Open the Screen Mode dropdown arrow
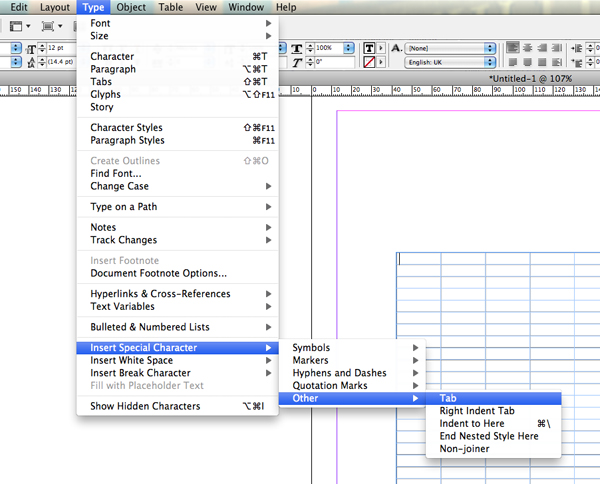The height and width of the screenshot is (484, 600). (60, 26)
